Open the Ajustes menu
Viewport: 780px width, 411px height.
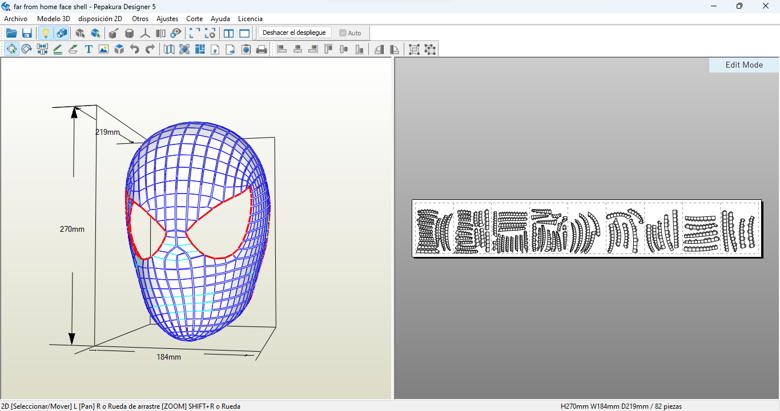(167, 18)
